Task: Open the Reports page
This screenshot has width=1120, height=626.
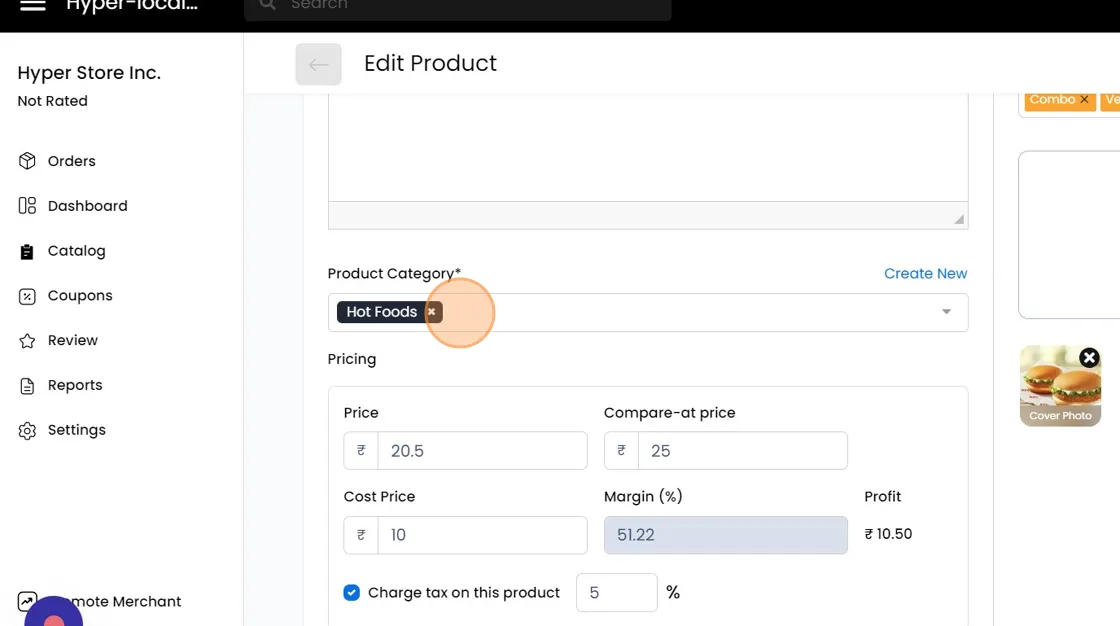Action: (x=75, y=385)
